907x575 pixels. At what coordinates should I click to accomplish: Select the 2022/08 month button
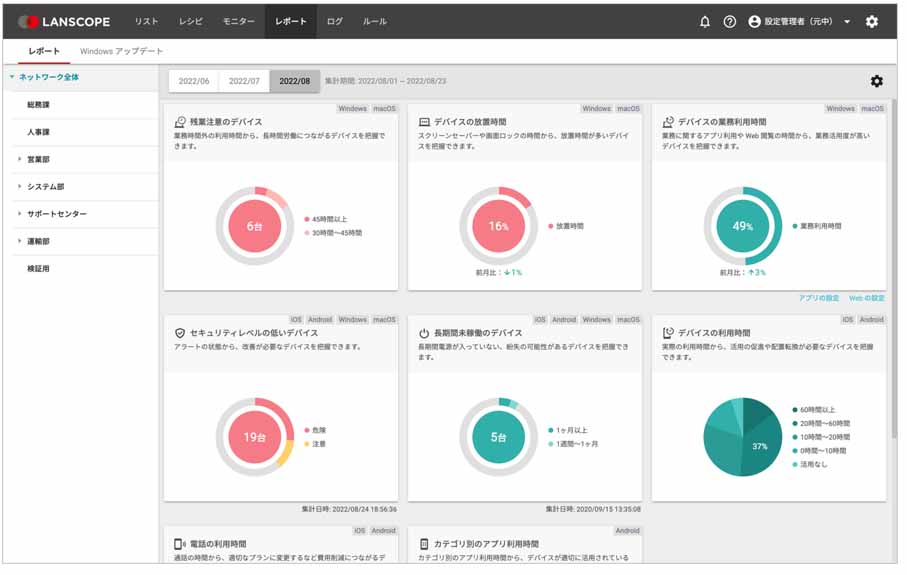click(295, 81)
